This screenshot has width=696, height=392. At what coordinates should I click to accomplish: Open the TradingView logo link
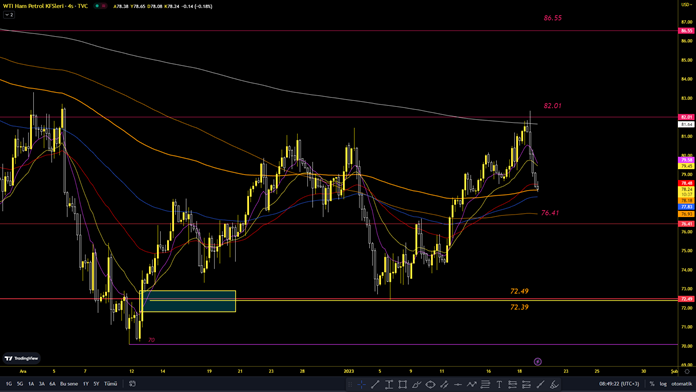[21, 358]
